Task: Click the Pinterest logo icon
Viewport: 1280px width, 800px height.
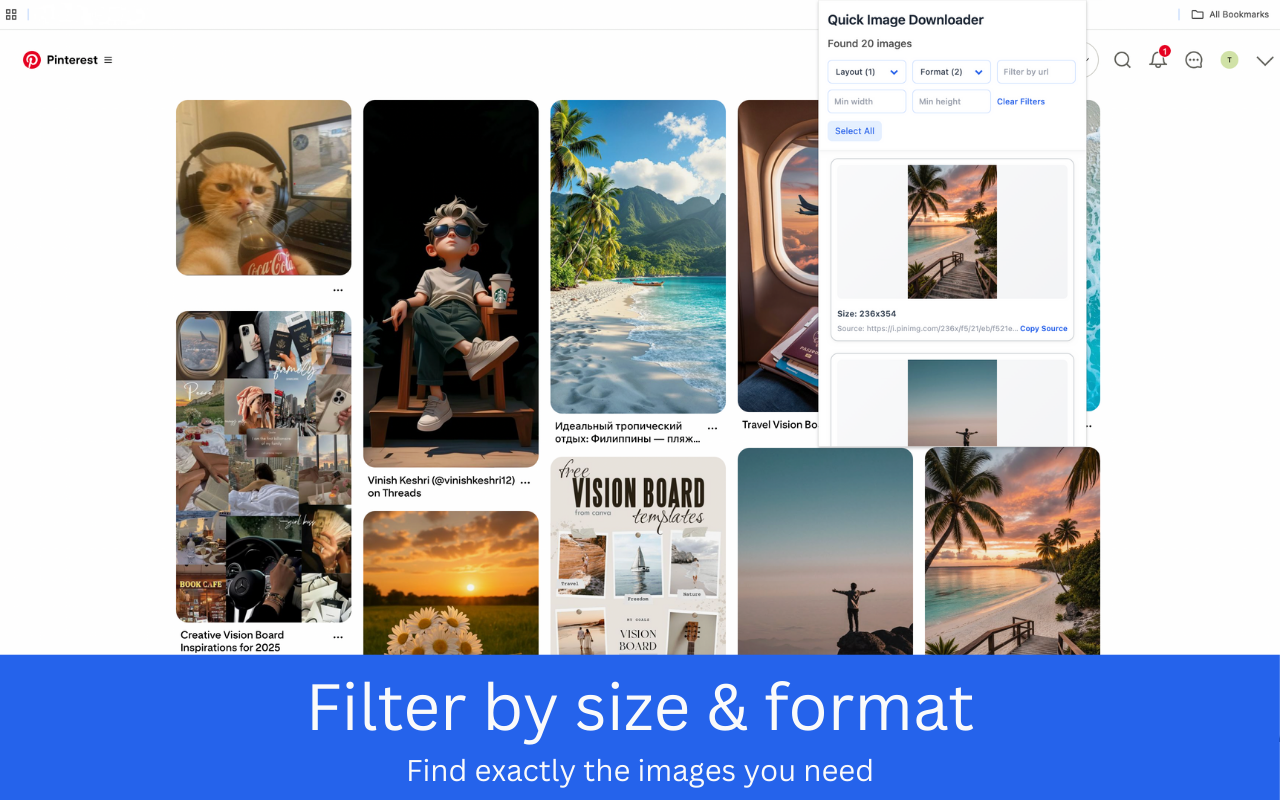Action: tap(32, 60)
